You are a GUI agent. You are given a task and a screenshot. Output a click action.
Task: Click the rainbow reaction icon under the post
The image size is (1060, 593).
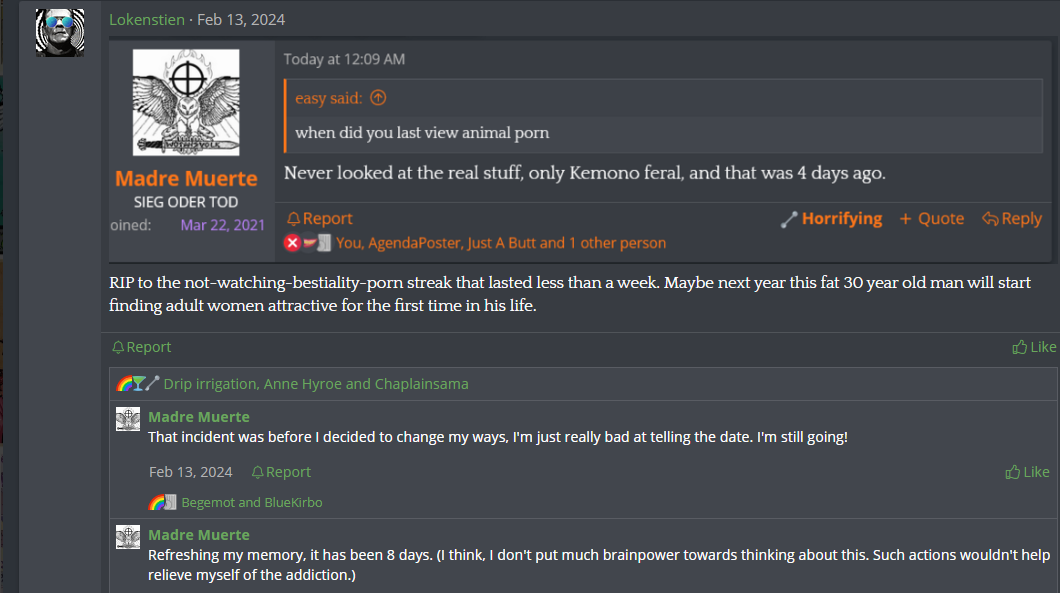pyautogui.click(x=124, y=383)
